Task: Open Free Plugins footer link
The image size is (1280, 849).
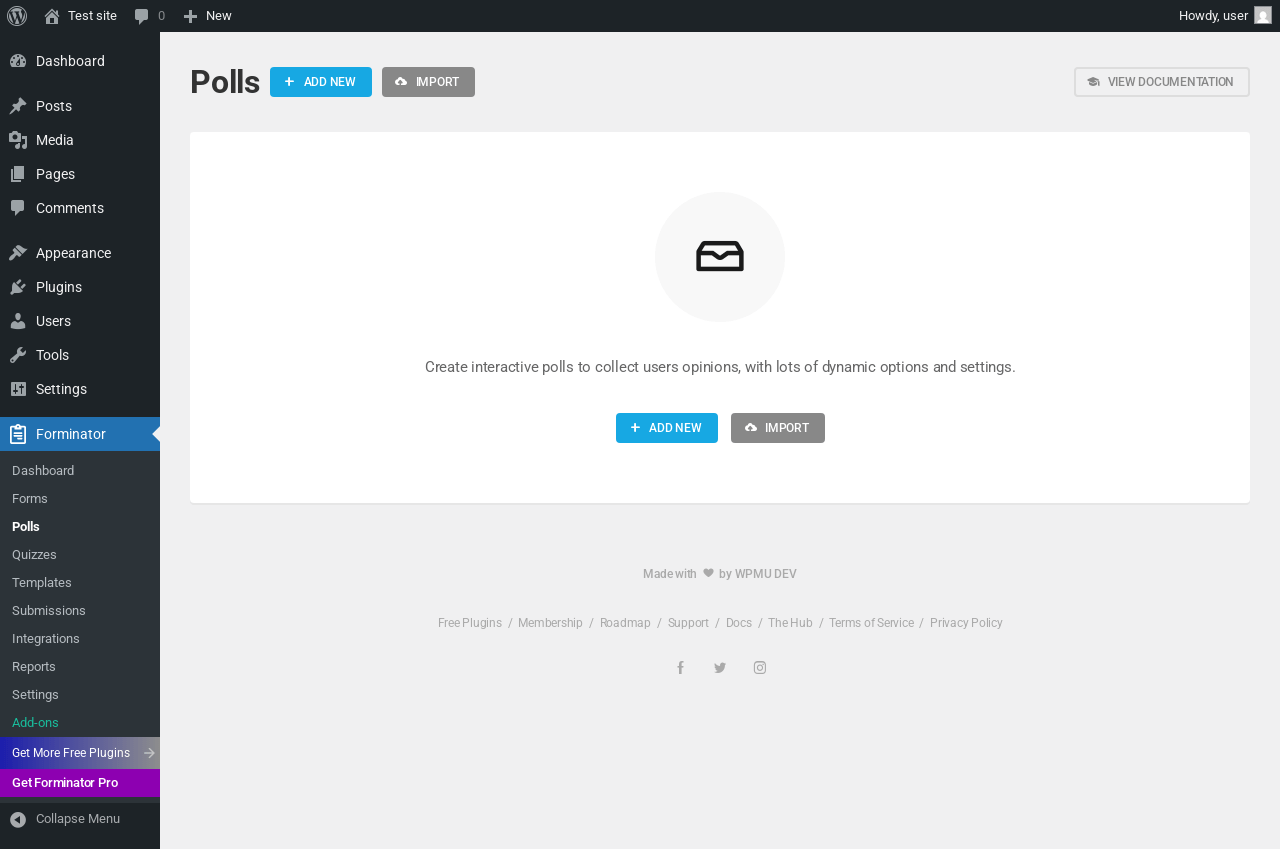Action: point(470,623)
